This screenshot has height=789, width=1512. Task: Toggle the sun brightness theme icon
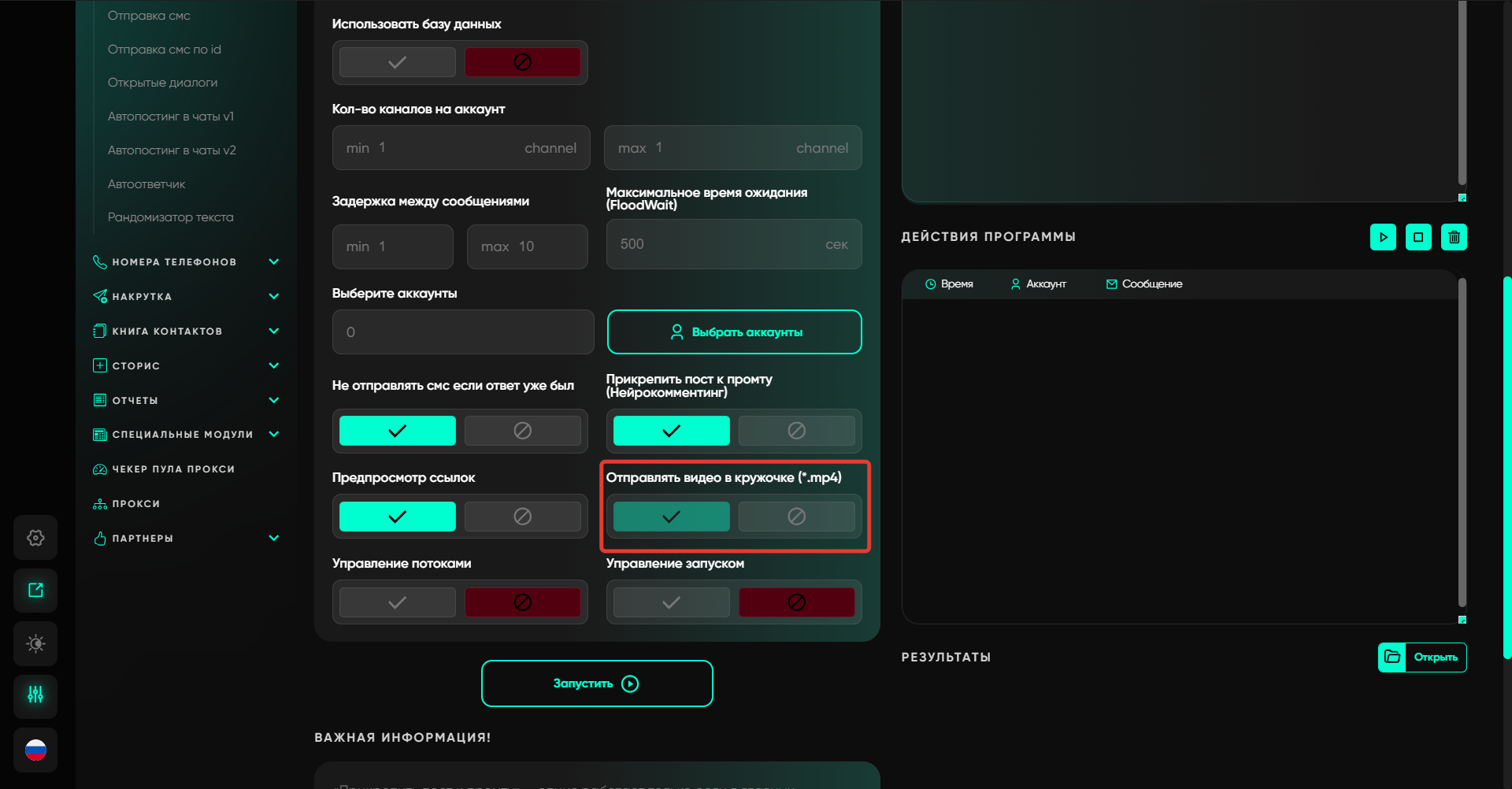tap(35, 644)
